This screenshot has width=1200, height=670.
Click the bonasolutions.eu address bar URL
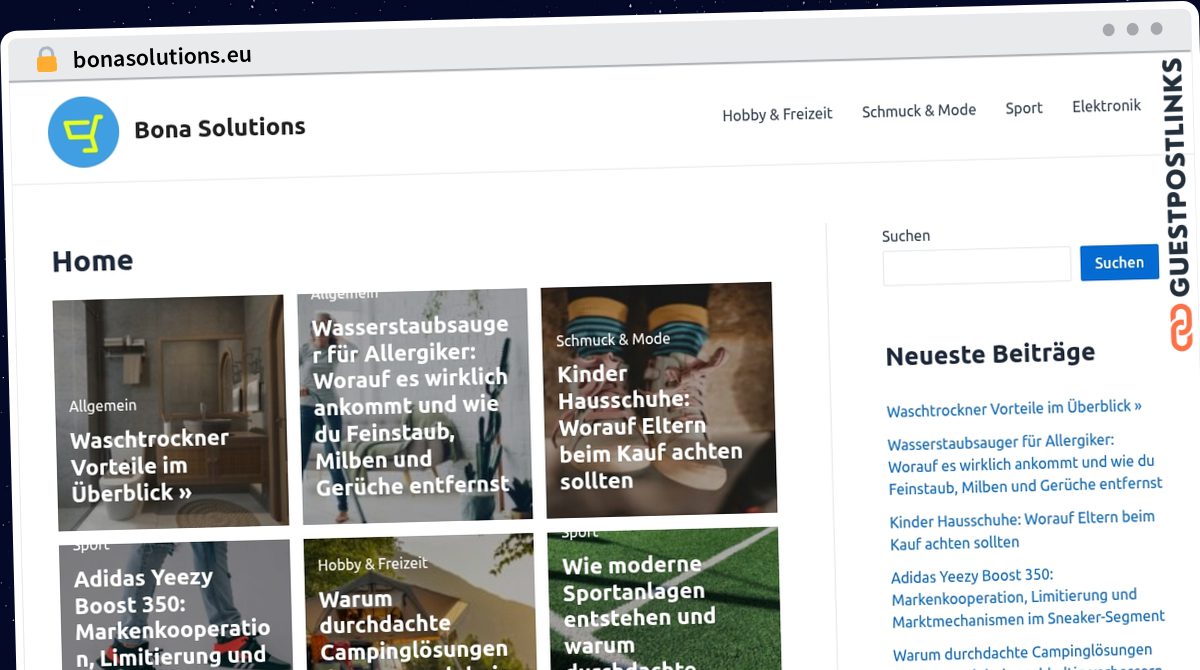pos(162,56)
